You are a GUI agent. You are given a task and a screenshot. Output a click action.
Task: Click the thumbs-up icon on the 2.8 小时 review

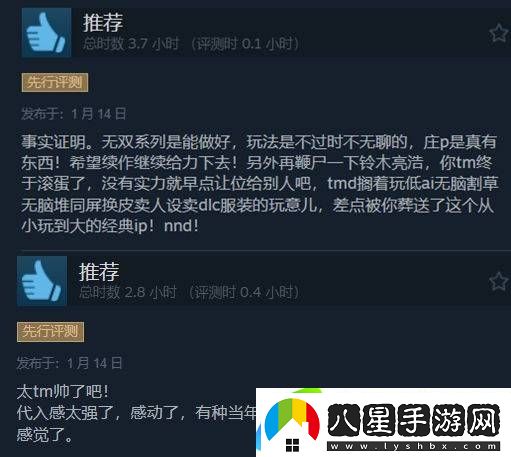42,281
